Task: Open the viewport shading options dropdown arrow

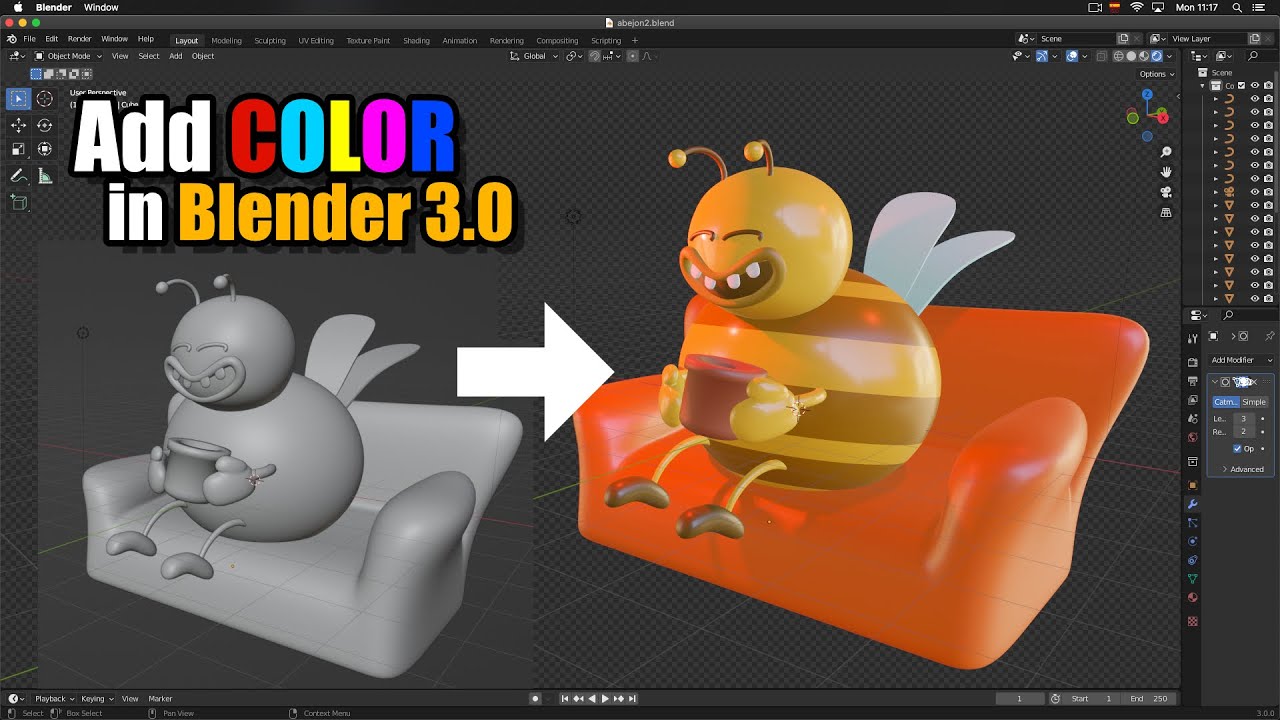Action: point(1170,56)
